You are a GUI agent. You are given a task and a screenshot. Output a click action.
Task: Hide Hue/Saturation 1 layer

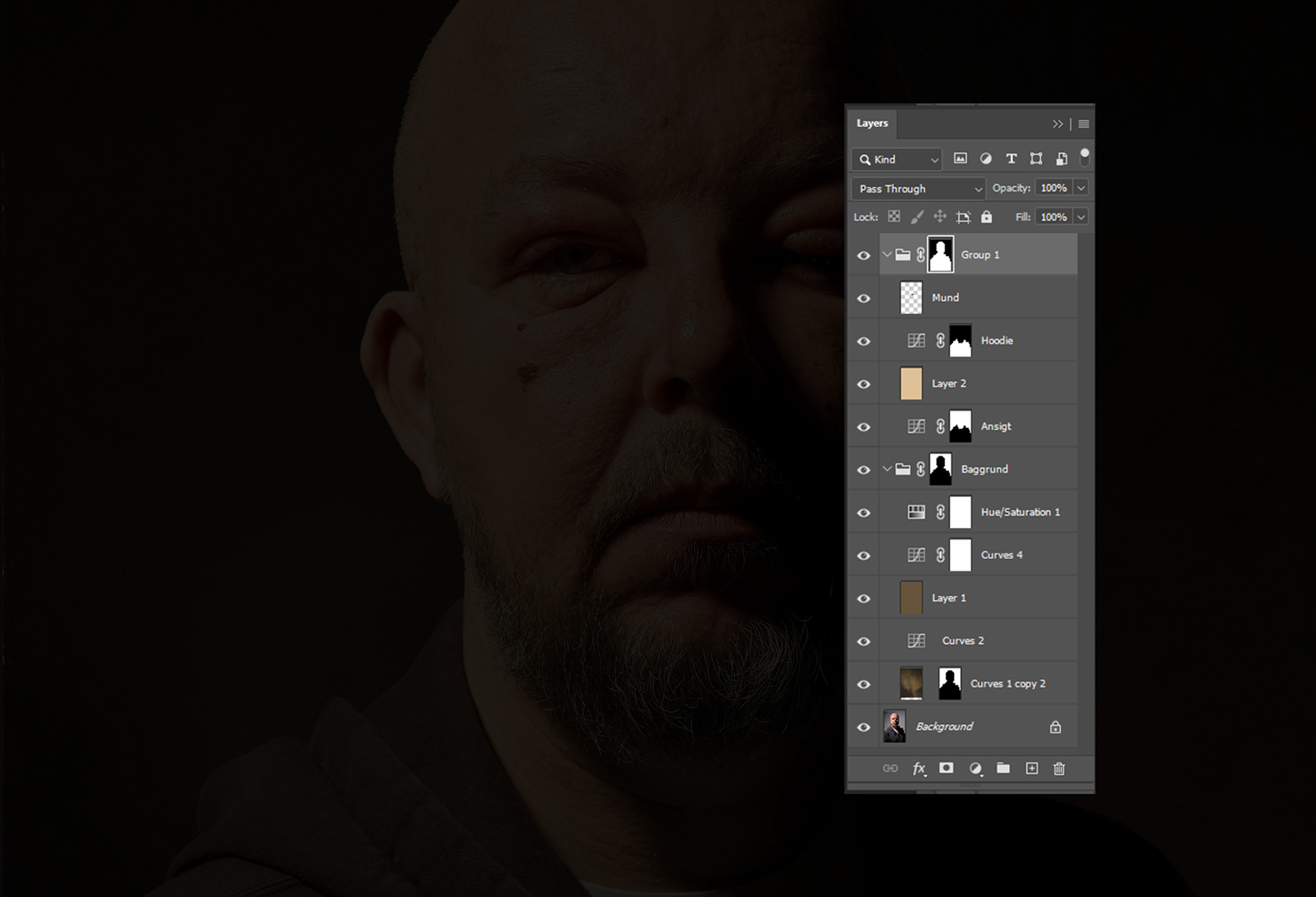tap(864, 512)
